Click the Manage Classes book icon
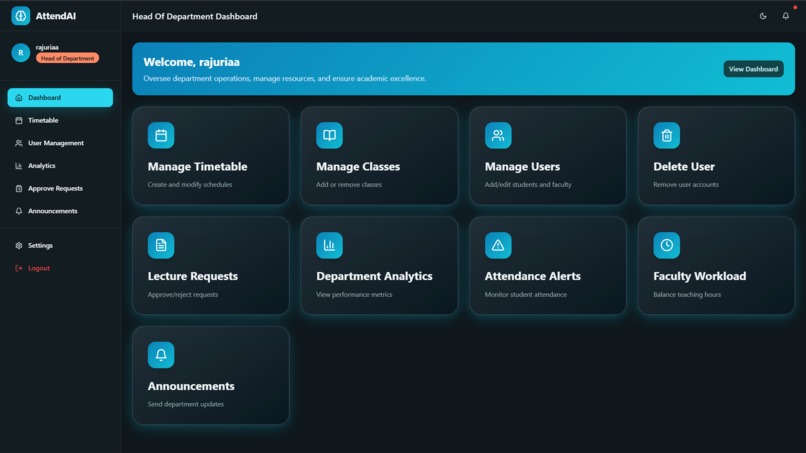Screen dimensions: 806x453 pos(329,135)
